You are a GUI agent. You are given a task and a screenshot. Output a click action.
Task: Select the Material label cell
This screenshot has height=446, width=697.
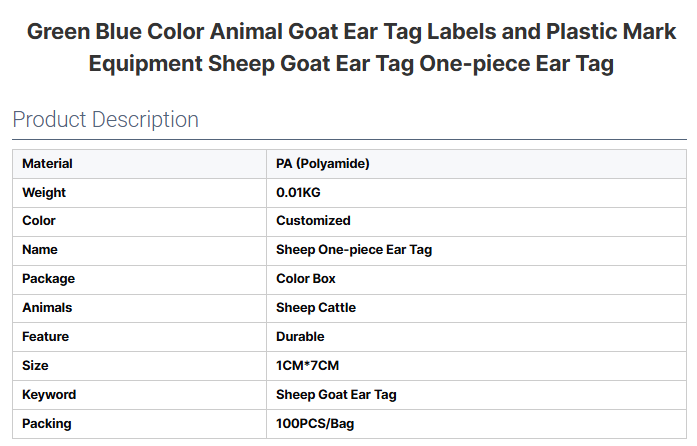[47, 163]
